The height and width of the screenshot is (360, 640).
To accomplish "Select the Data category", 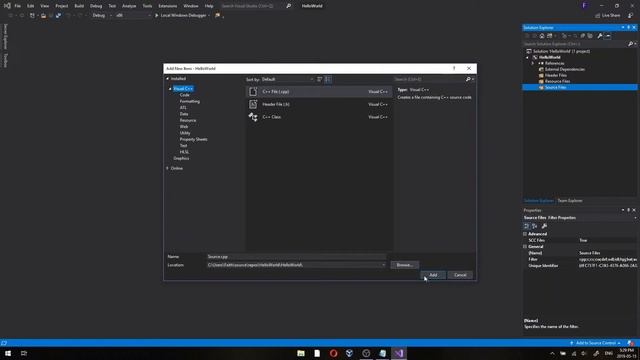I will click(184, 114).
